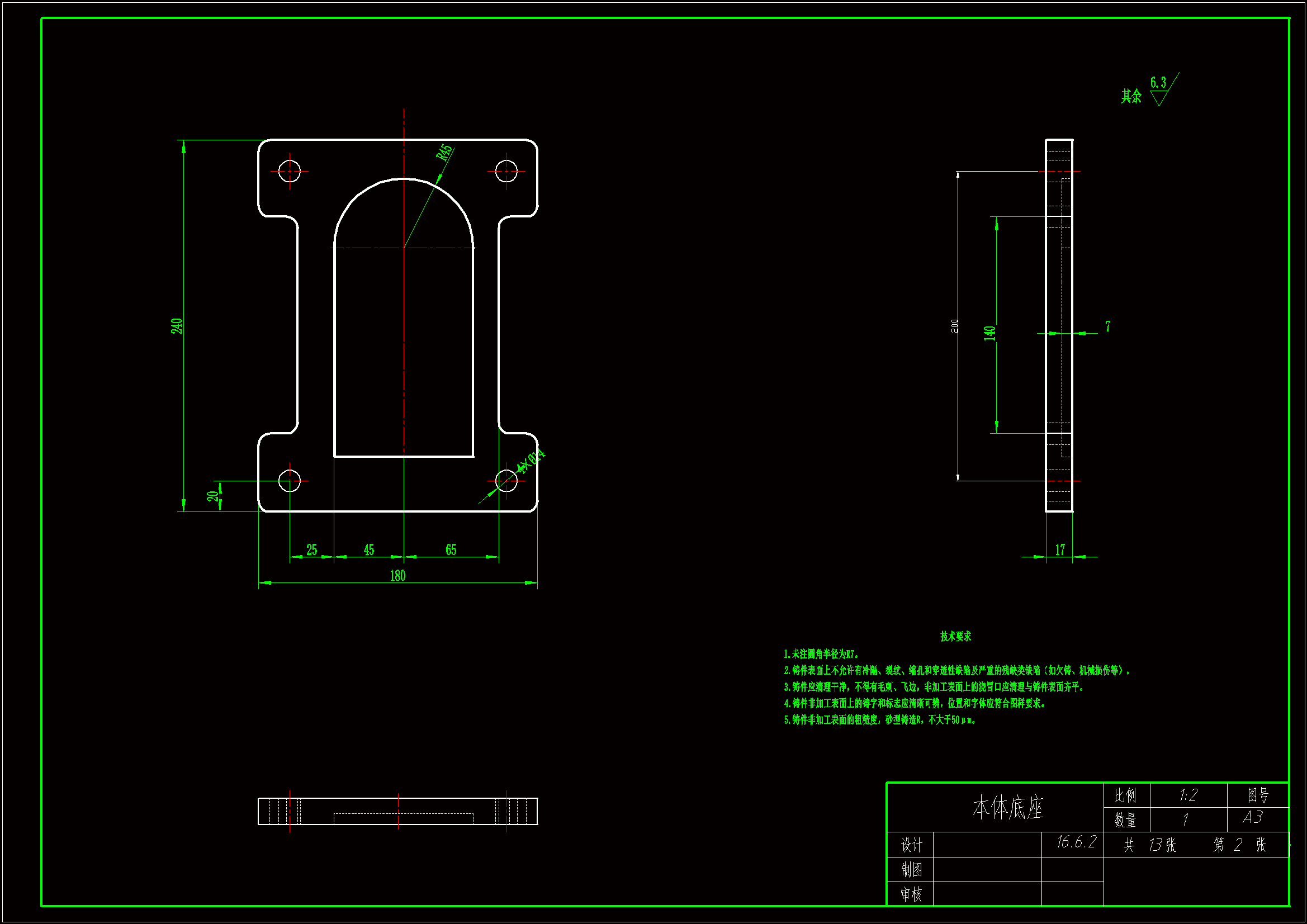Viewport: 1307px width, 924px height.
Task: Click the 1:2 scale value cell
Action: pos(1188,795)
